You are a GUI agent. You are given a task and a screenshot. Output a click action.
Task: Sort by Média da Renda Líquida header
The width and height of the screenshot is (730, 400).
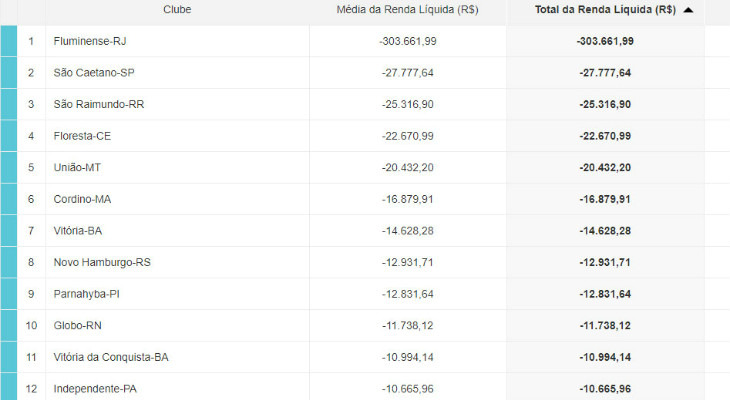point(407,10)
